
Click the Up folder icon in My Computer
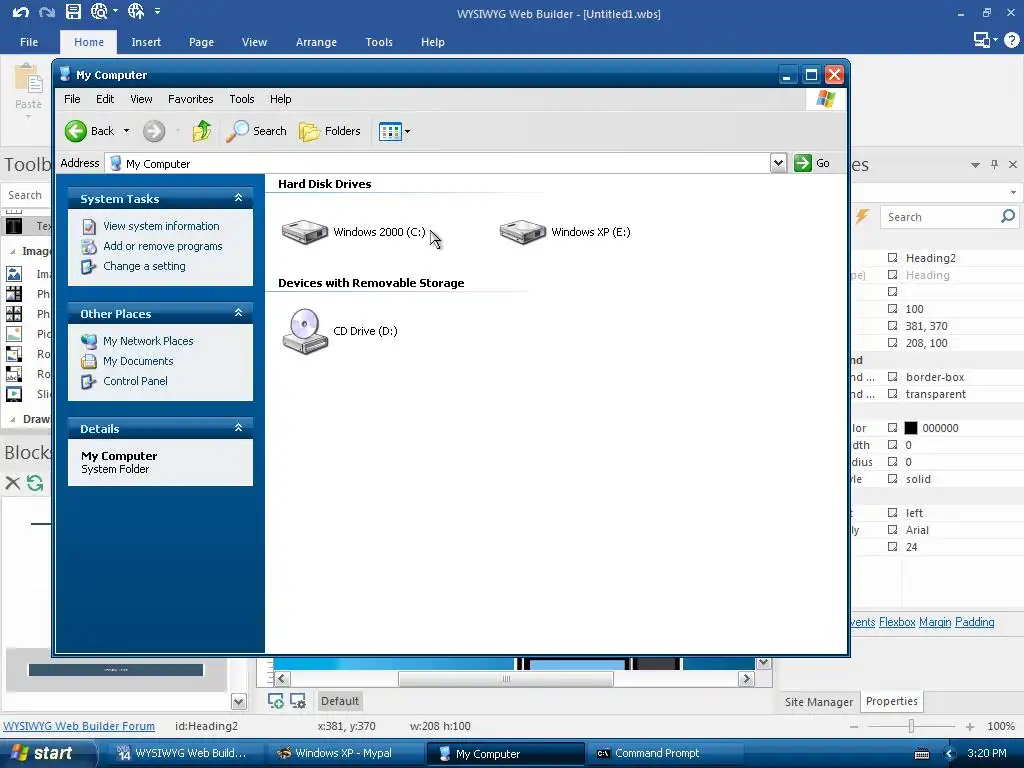pyautogui.click(x=201, y=131)
